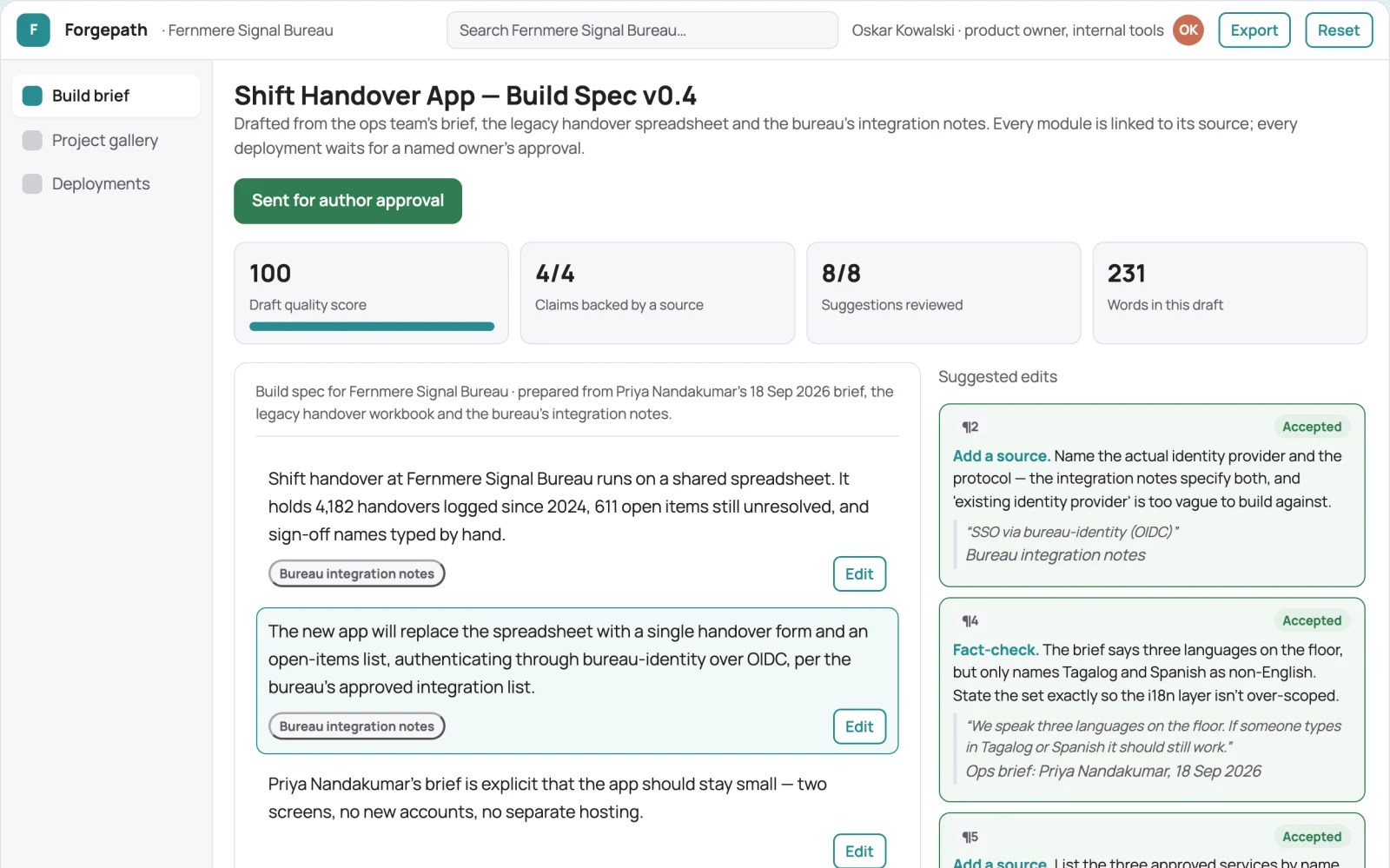Click the Suggested edits heading
The width and height of the screenshot is (1390, 868).
coord(997,377)
